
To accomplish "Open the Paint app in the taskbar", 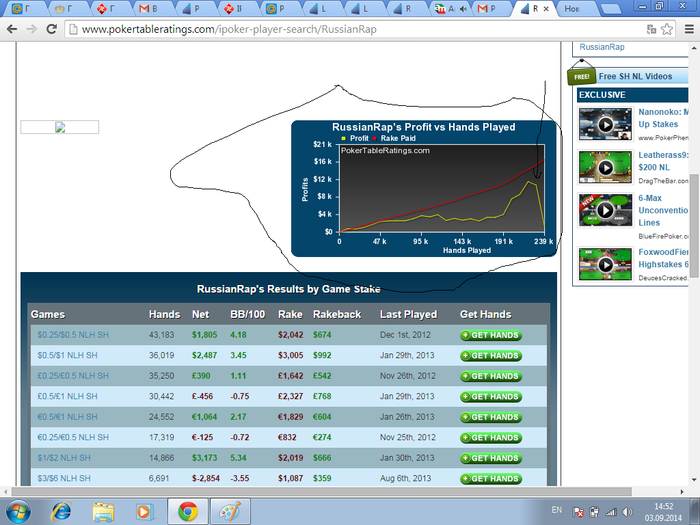I will coord(230,512).
